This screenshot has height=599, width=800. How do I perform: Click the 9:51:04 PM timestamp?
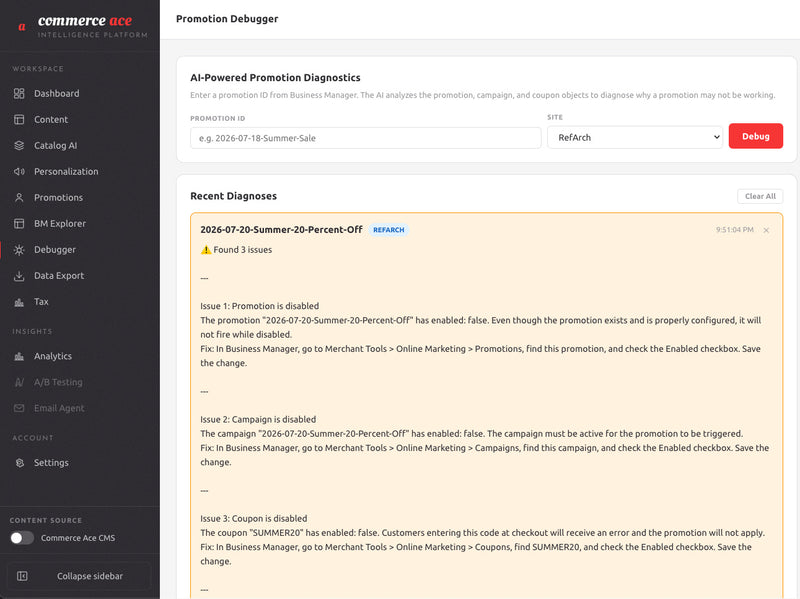[734, 230]
